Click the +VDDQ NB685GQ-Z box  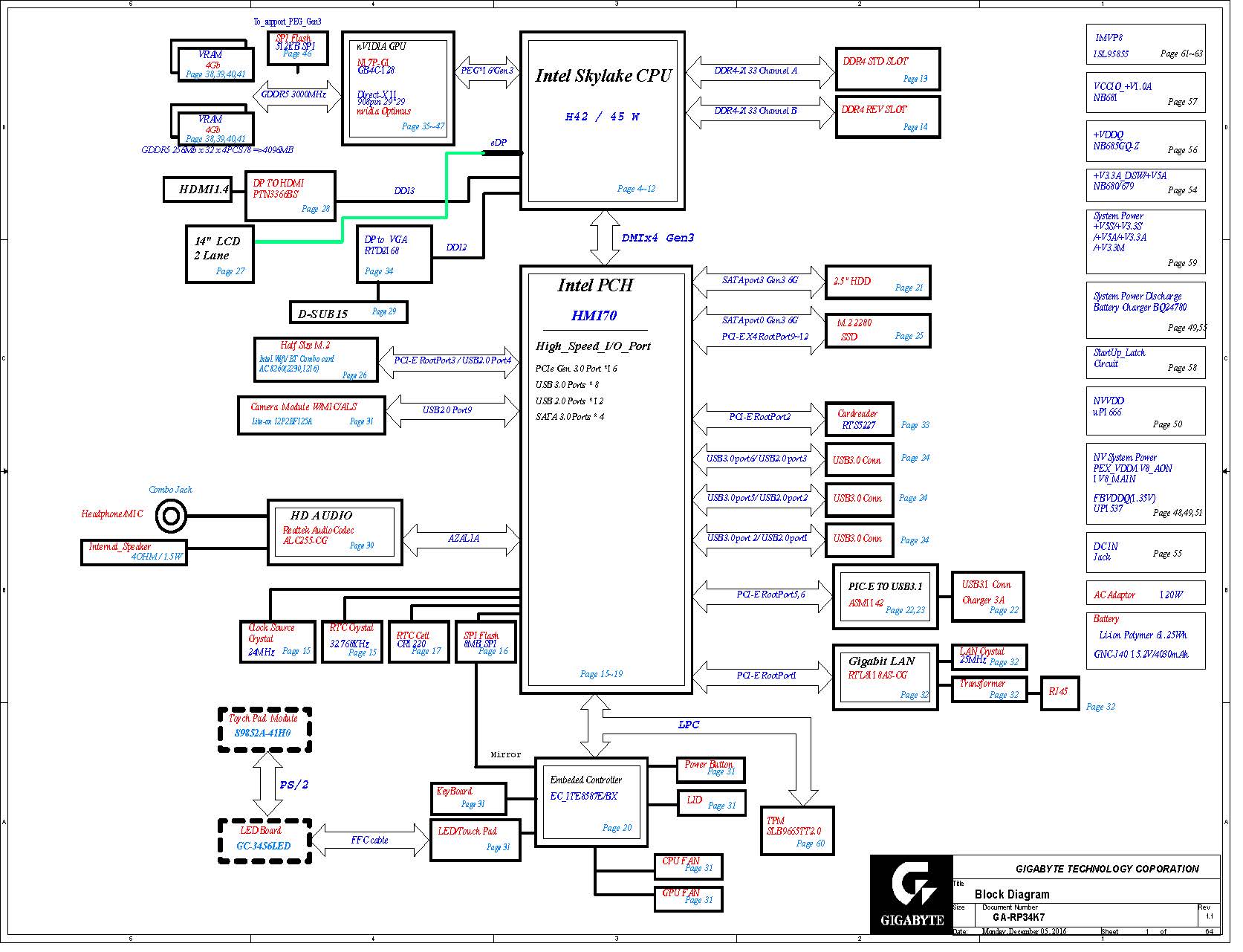click(x=1145, y=141)
